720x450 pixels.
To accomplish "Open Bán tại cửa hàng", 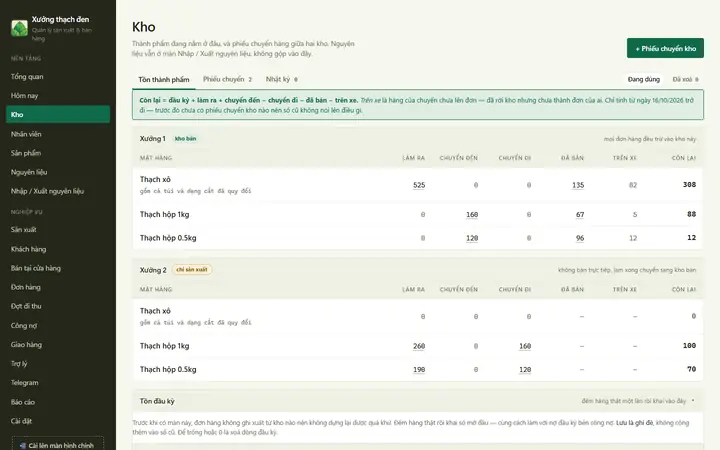I will 58,268.
